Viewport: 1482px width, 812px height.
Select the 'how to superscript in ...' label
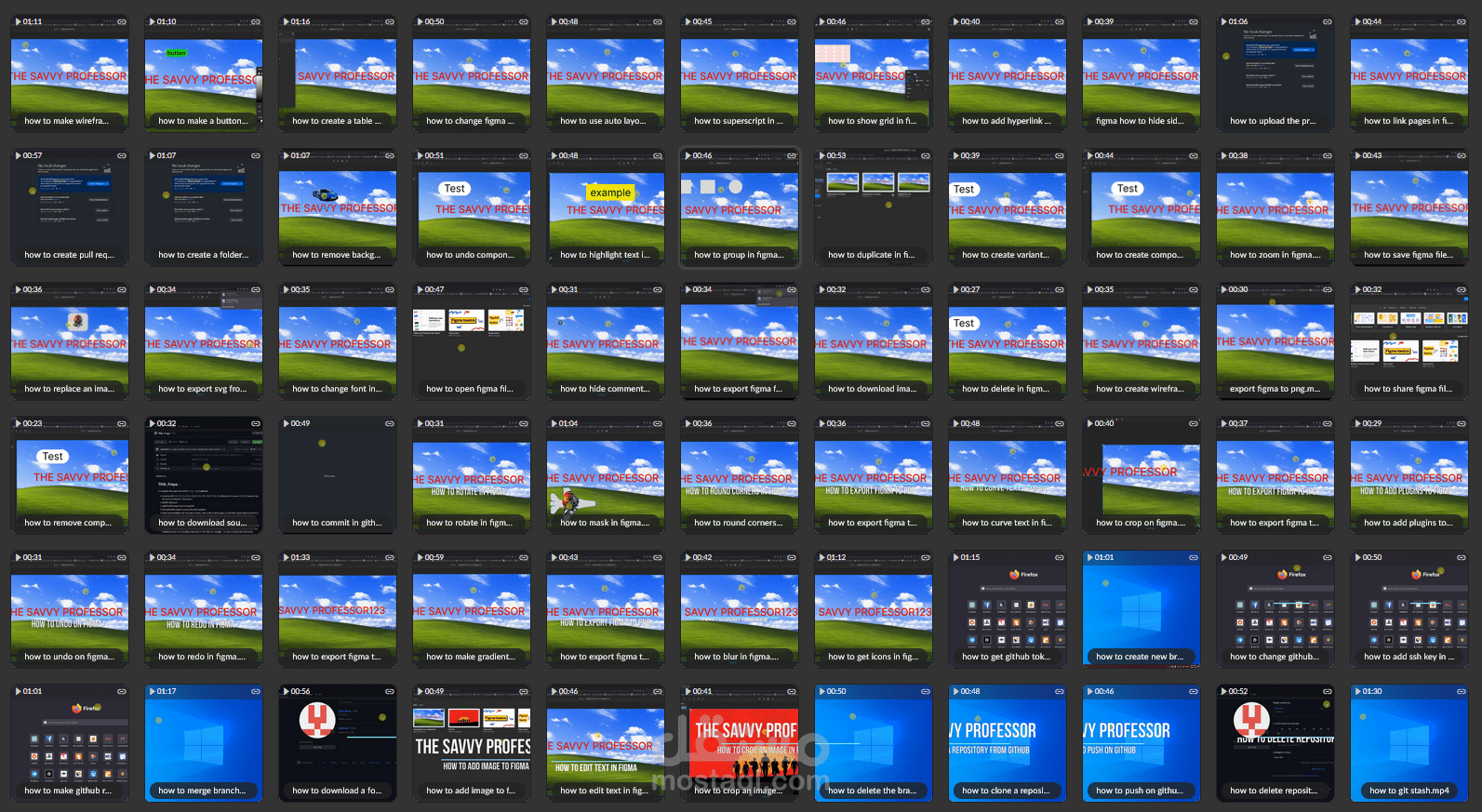739,121
